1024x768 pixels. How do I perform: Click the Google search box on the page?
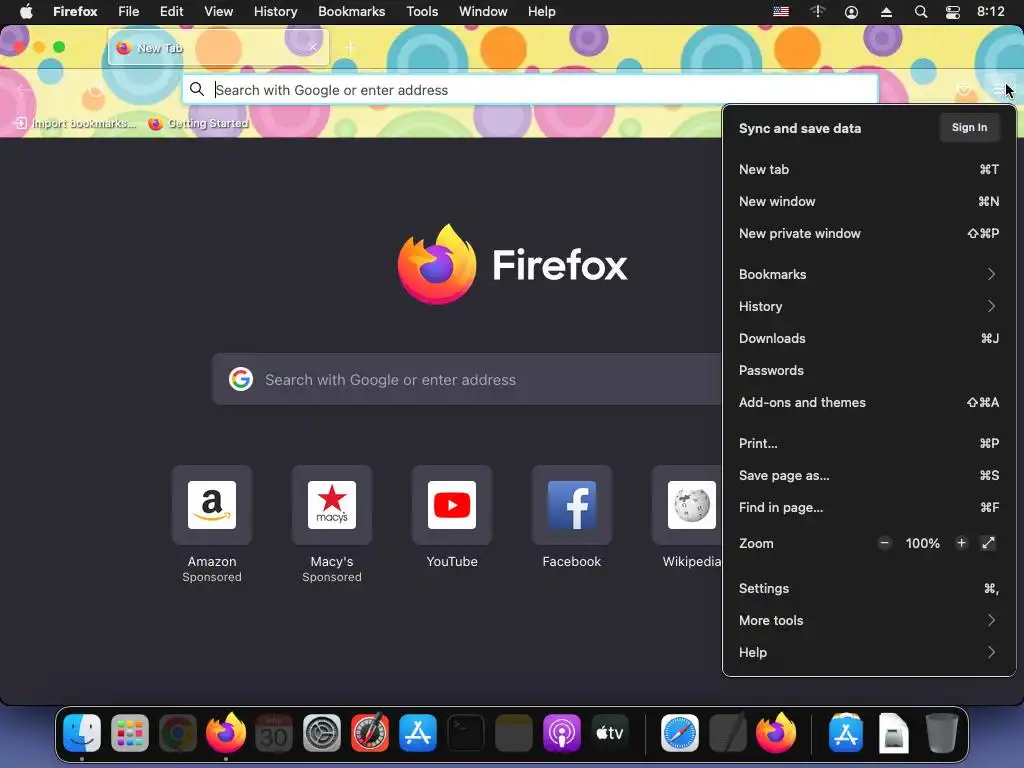467,379
